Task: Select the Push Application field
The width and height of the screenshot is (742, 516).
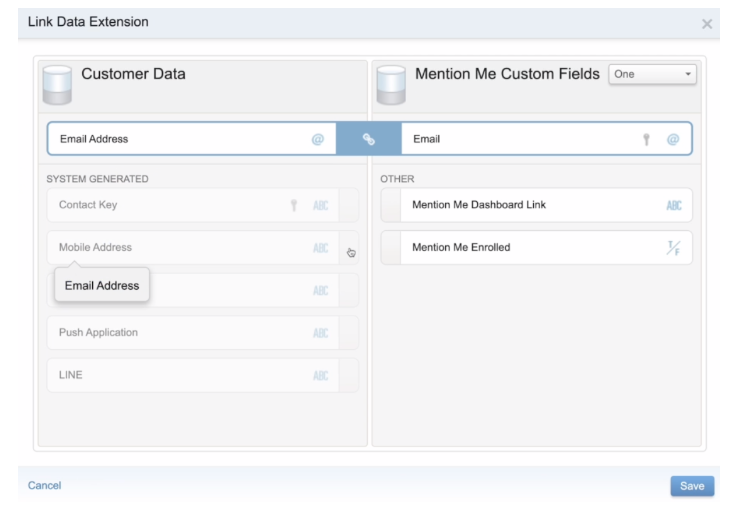Action: [x=203, y=333]
